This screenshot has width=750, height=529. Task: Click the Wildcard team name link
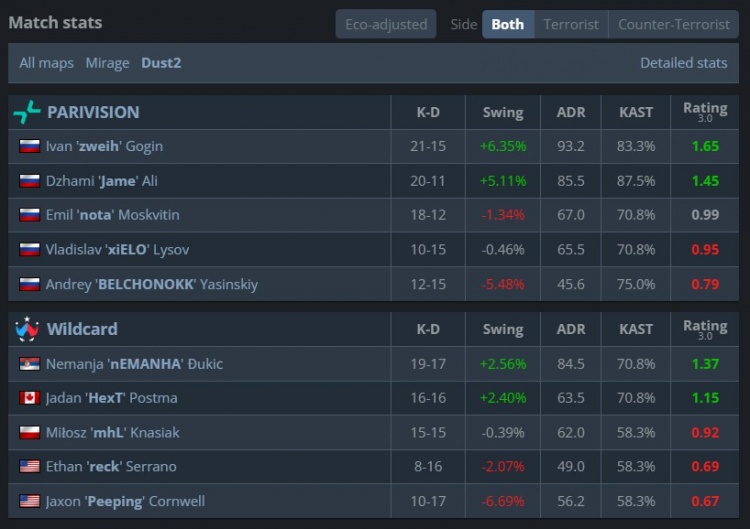[x=82, y=329]
